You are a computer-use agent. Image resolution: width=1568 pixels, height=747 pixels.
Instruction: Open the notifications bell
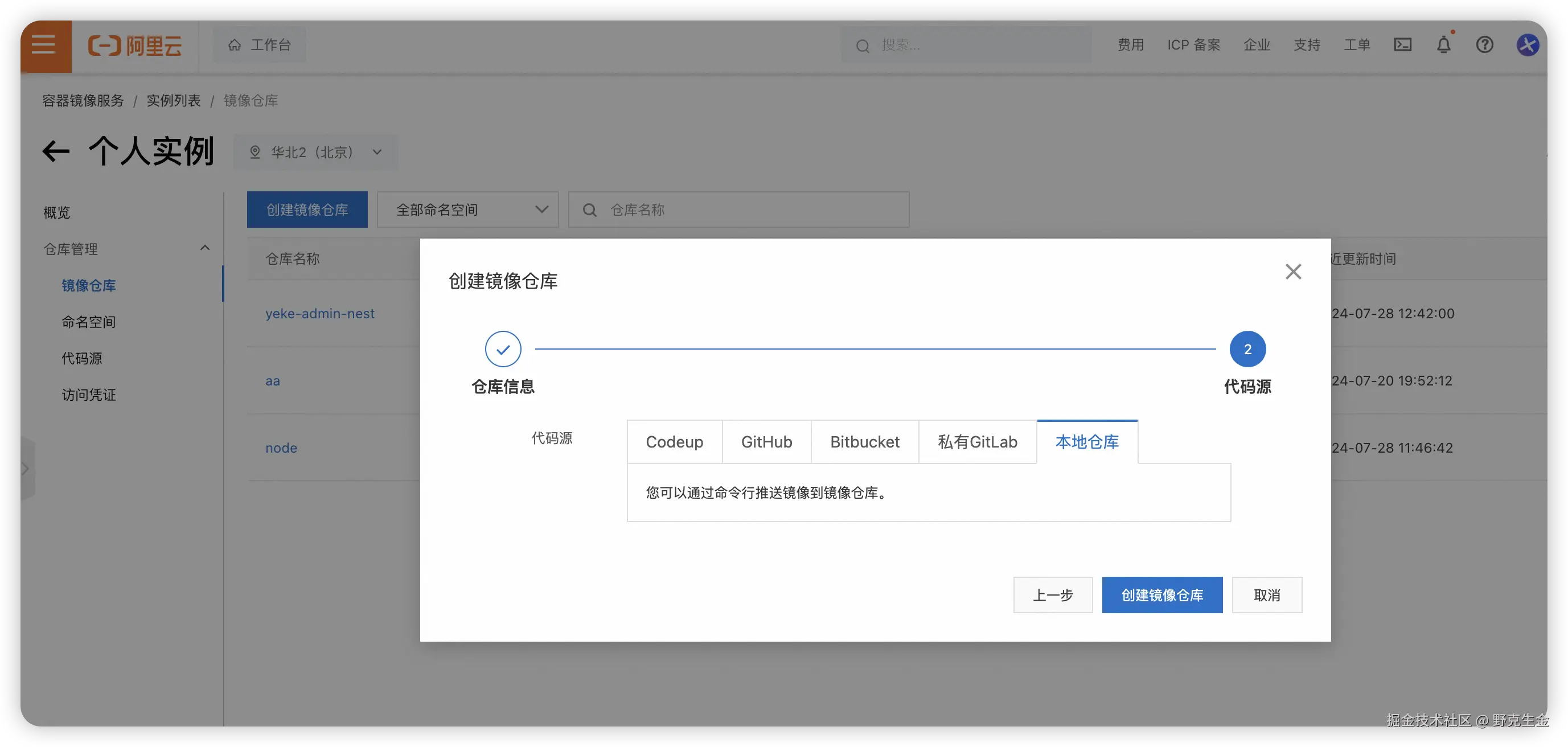(1443, 45)
